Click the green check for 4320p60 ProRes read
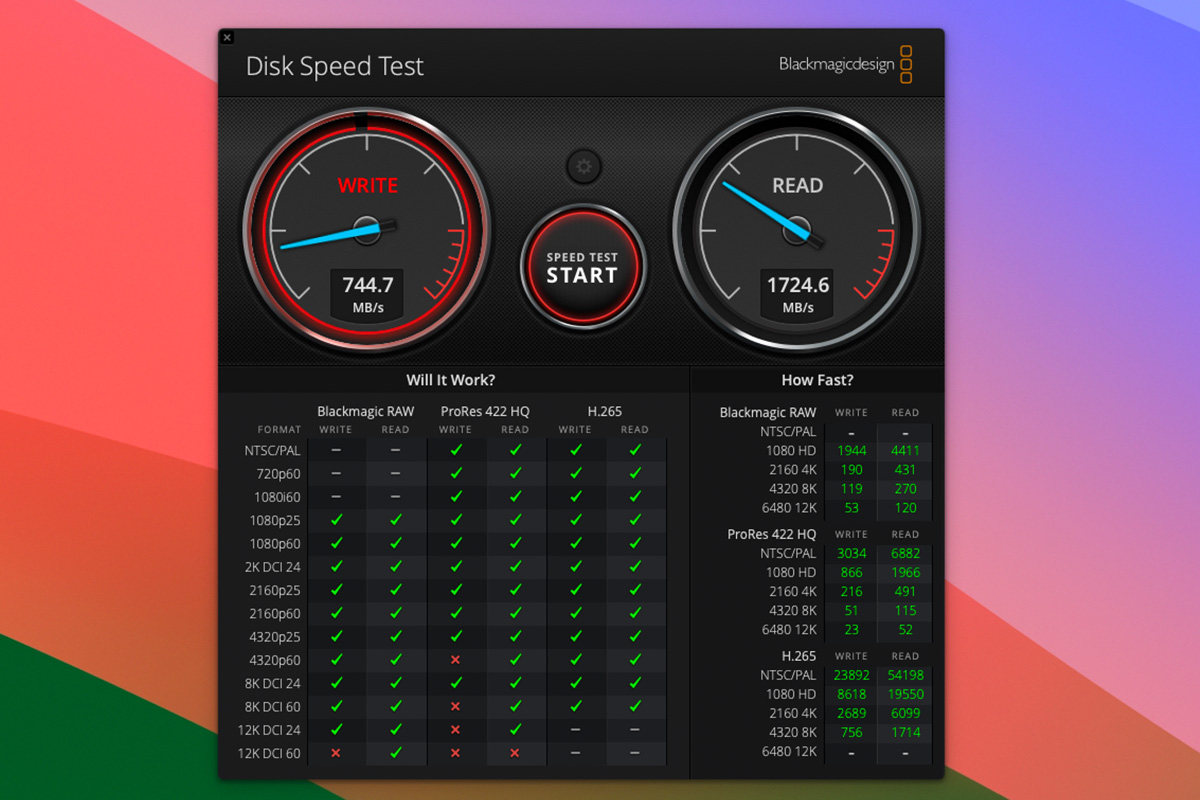The height and width of the screenshot is (800, 1200). click(515, 660)
